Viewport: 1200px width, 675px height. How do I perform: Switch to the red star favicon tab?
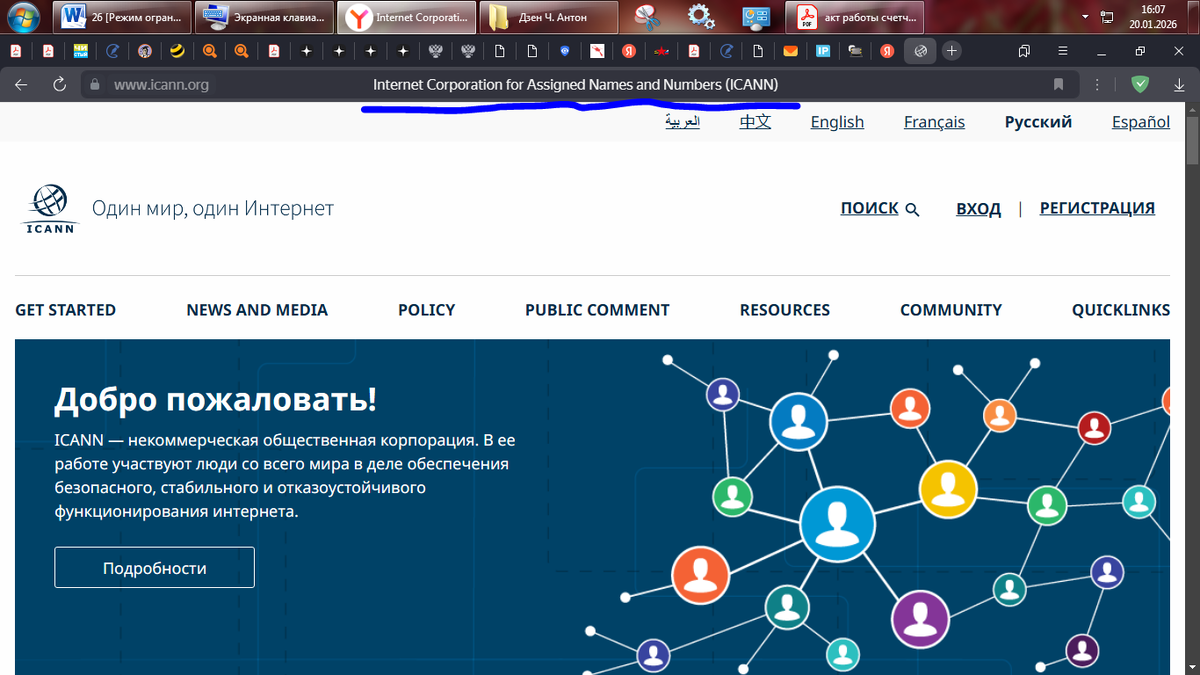pos(661,50)
